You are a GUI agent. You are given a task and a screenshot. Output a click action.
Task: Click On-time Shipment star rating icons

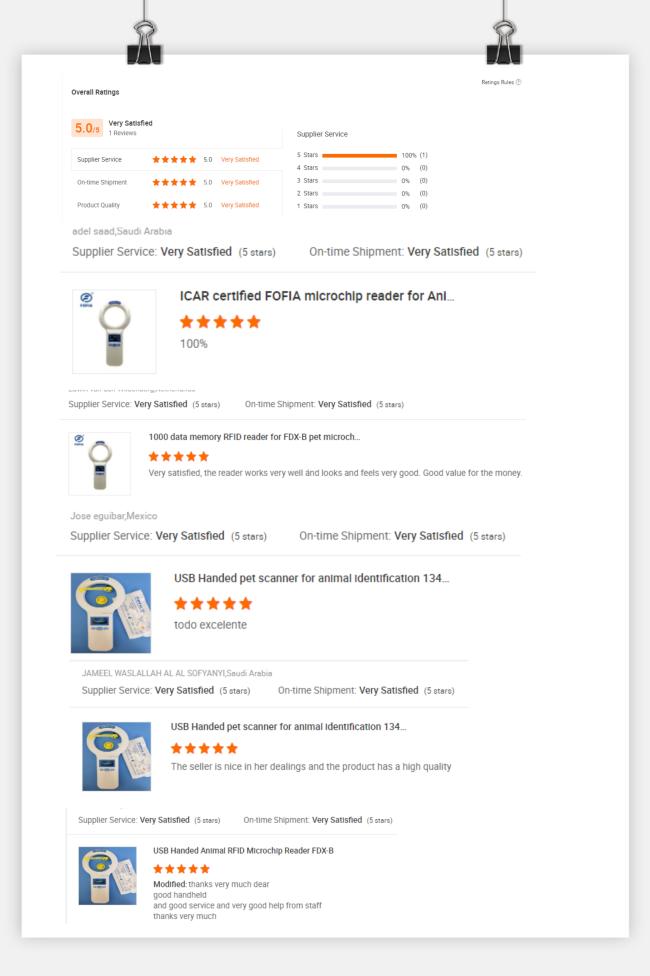(x=174, y=182)
